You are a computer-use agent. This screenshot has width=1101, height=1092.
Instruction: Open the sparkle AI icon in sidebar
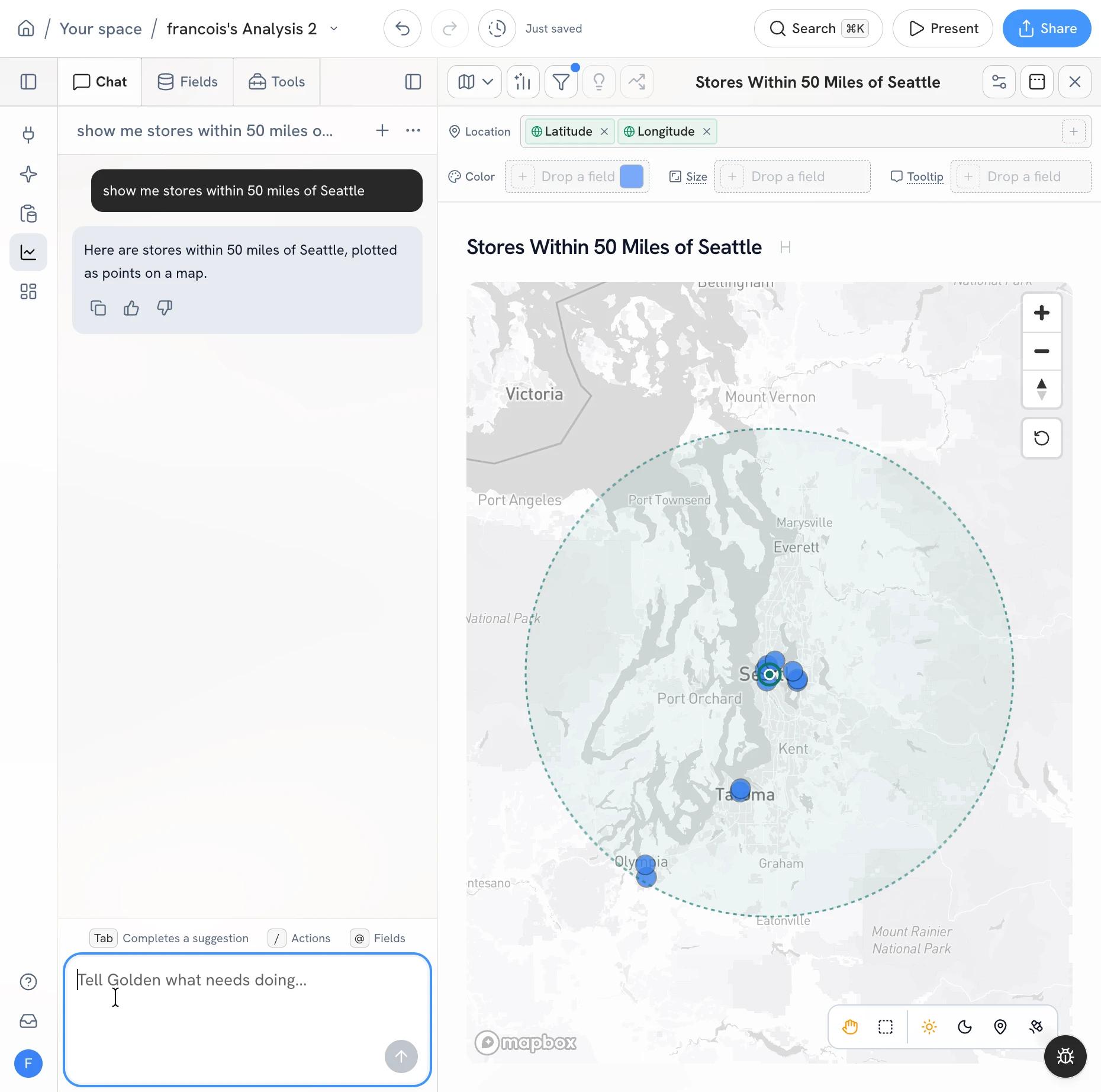click(x=28, y=174)
